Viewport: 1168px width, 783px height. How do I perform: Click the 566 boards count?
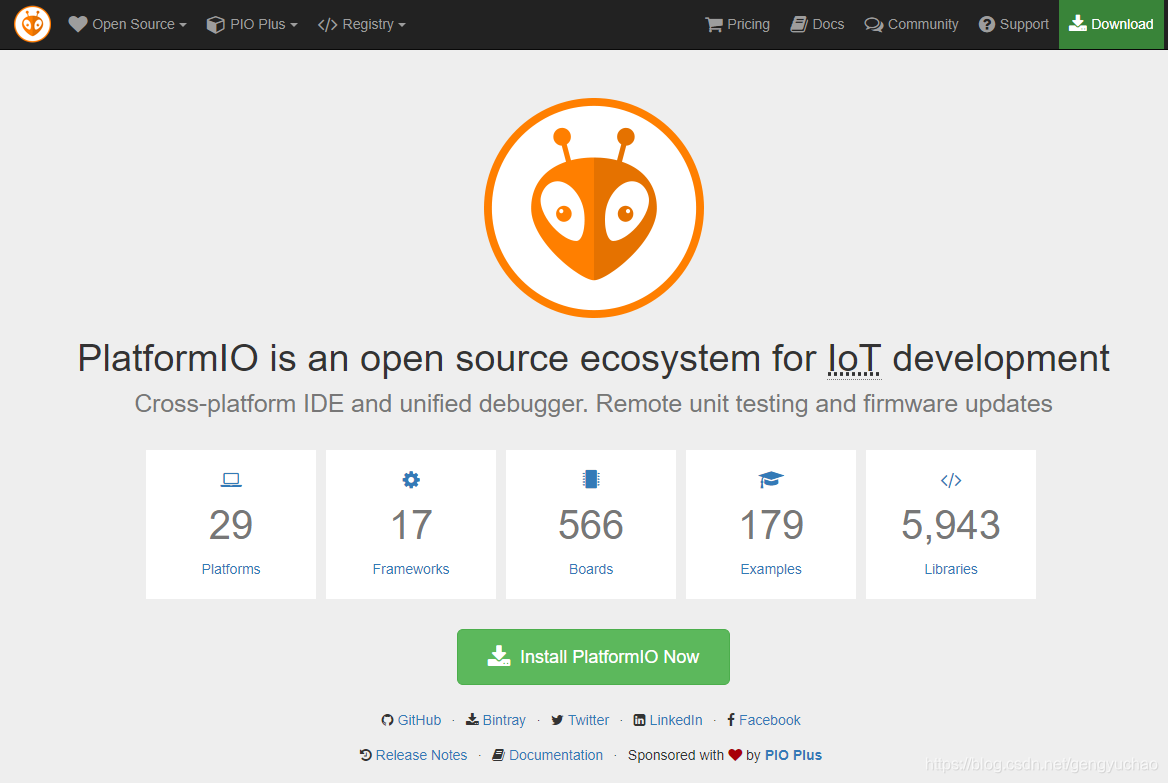pos(591,525)
